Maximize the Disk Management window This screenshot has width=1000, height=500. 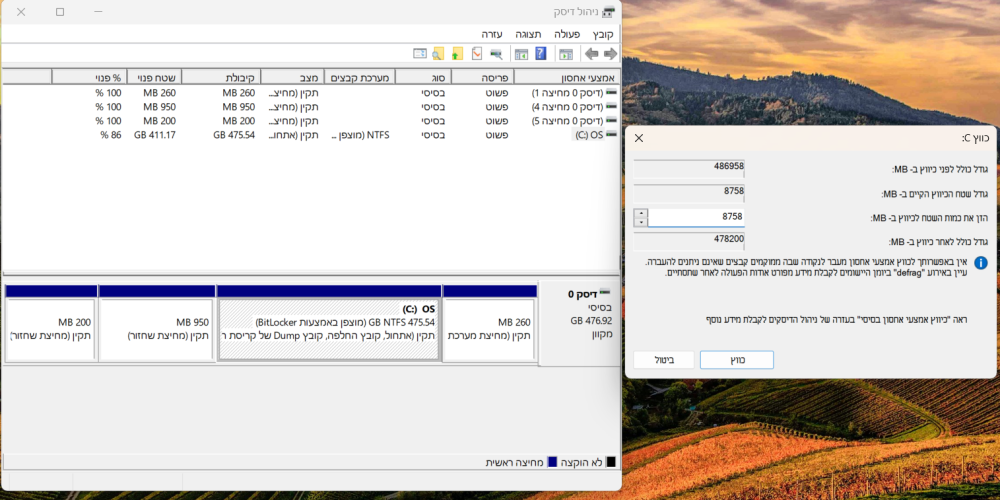60,11
